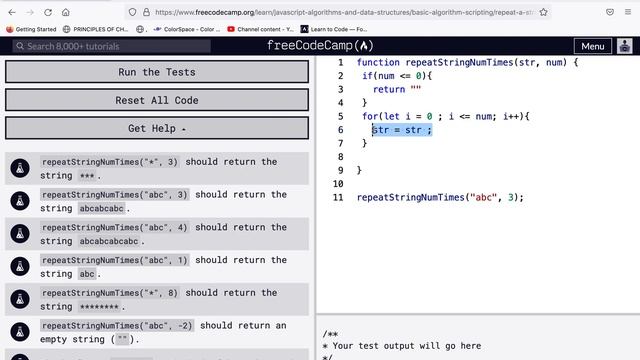Click the freeCodeCamp logo
The height and width of the screenshot is (360, 640).
pyautogui.click(x=320, y=46)
